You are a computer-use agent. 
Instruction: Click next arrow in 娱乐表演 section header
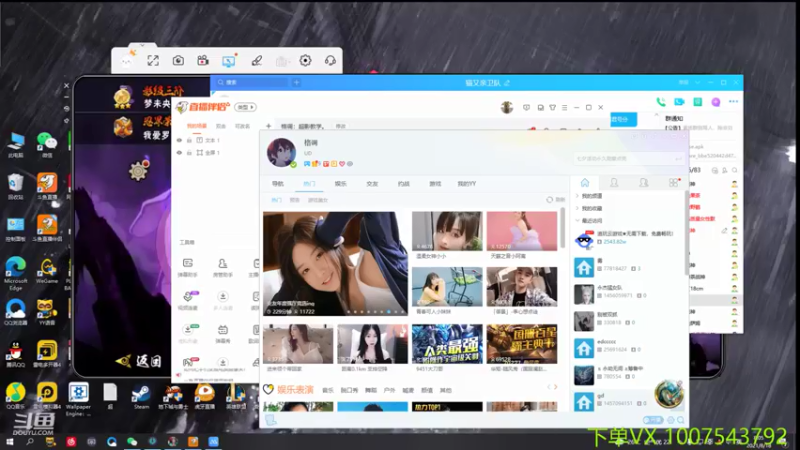tap(556, 387)
